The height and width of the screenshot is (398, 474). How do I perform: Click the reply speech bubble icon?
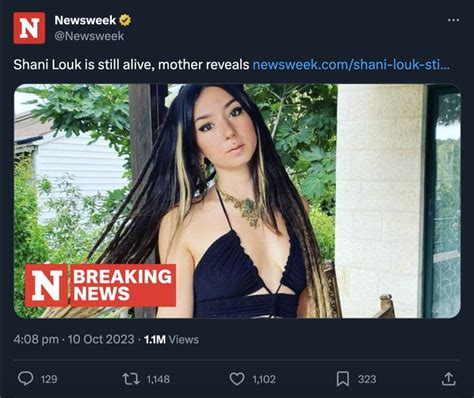tap(25, 379)
